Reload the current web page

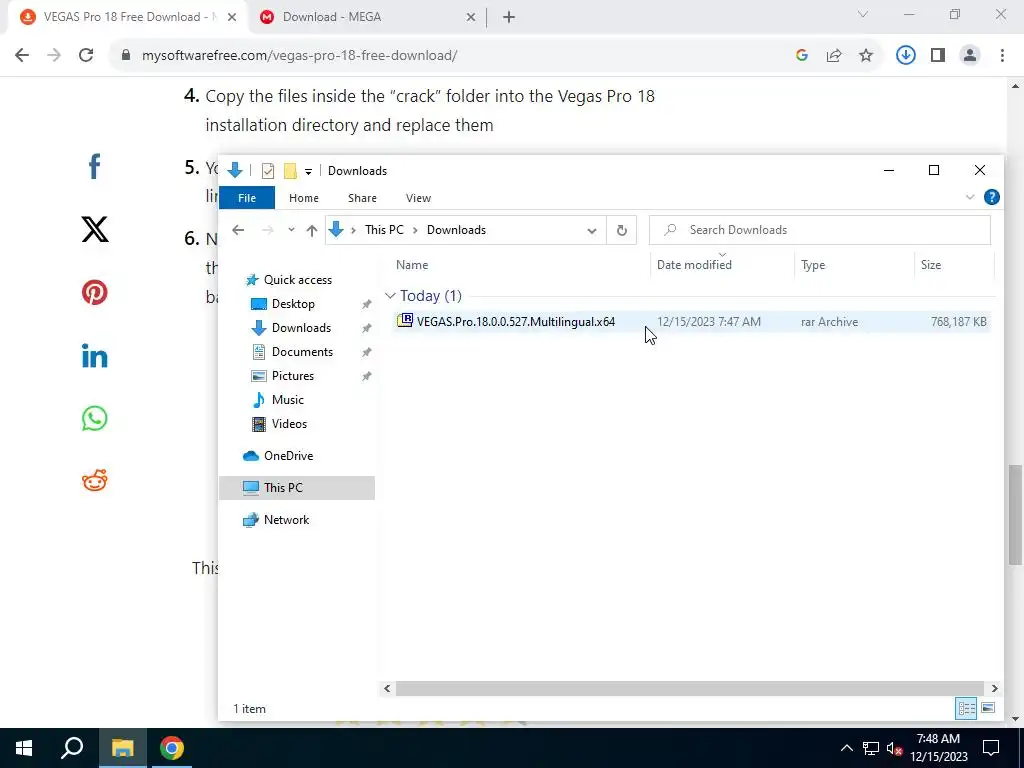coord(86,56)
